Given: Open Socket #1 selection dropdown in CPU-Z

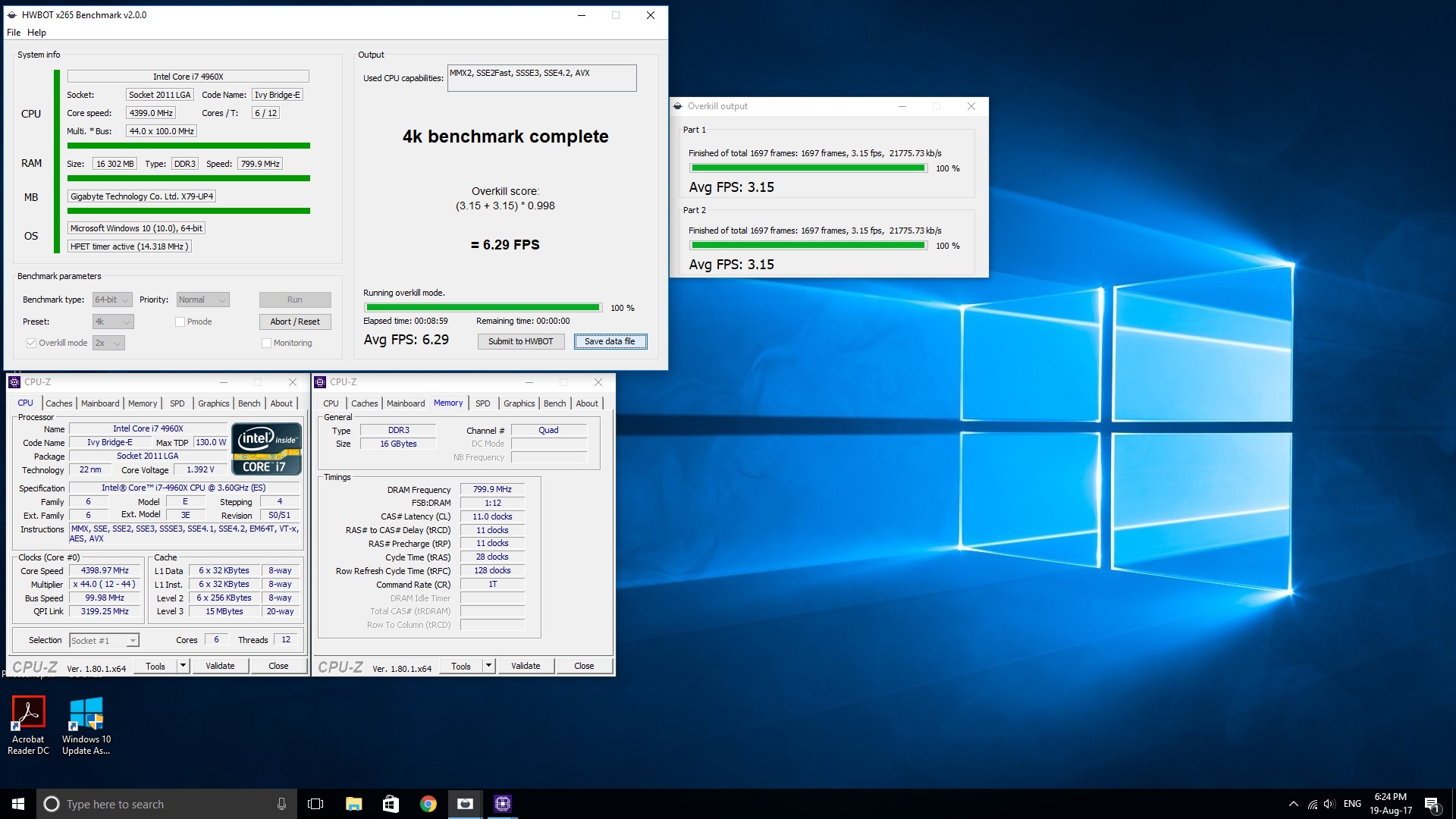Looking at the screenshot, I should pos(104,641).
